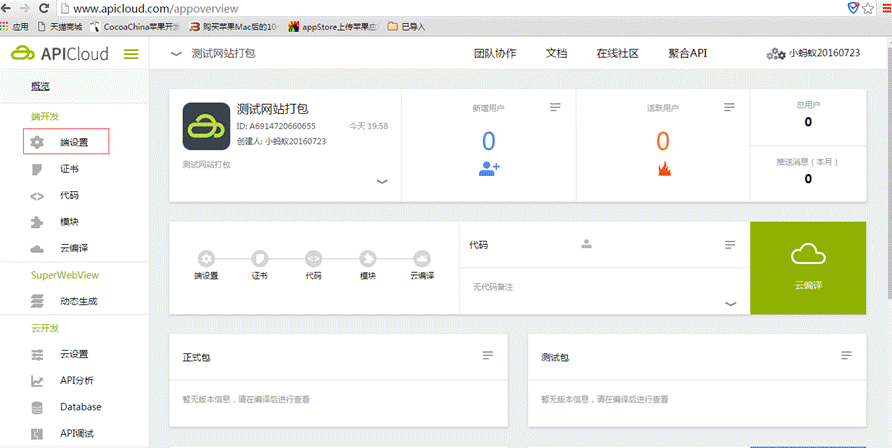Select the 代码 code brackets sidebar icon
Viewport: 892px width, 448px height.
[37, 196]
